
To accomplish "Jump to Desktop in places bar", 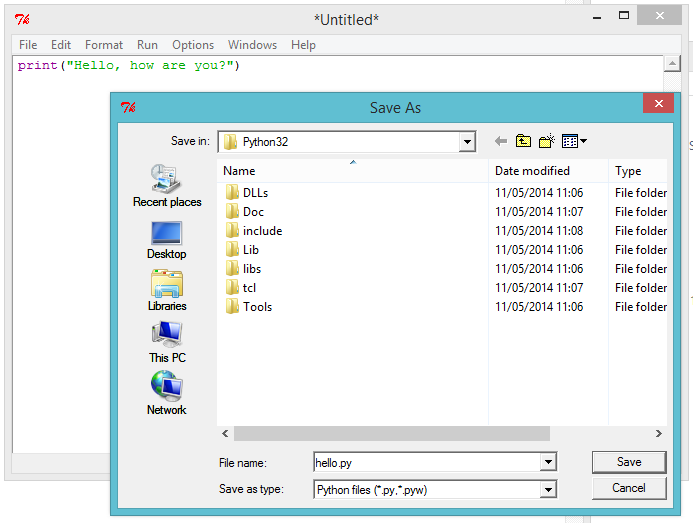I will pyautogui.click(x=167, y=240).
